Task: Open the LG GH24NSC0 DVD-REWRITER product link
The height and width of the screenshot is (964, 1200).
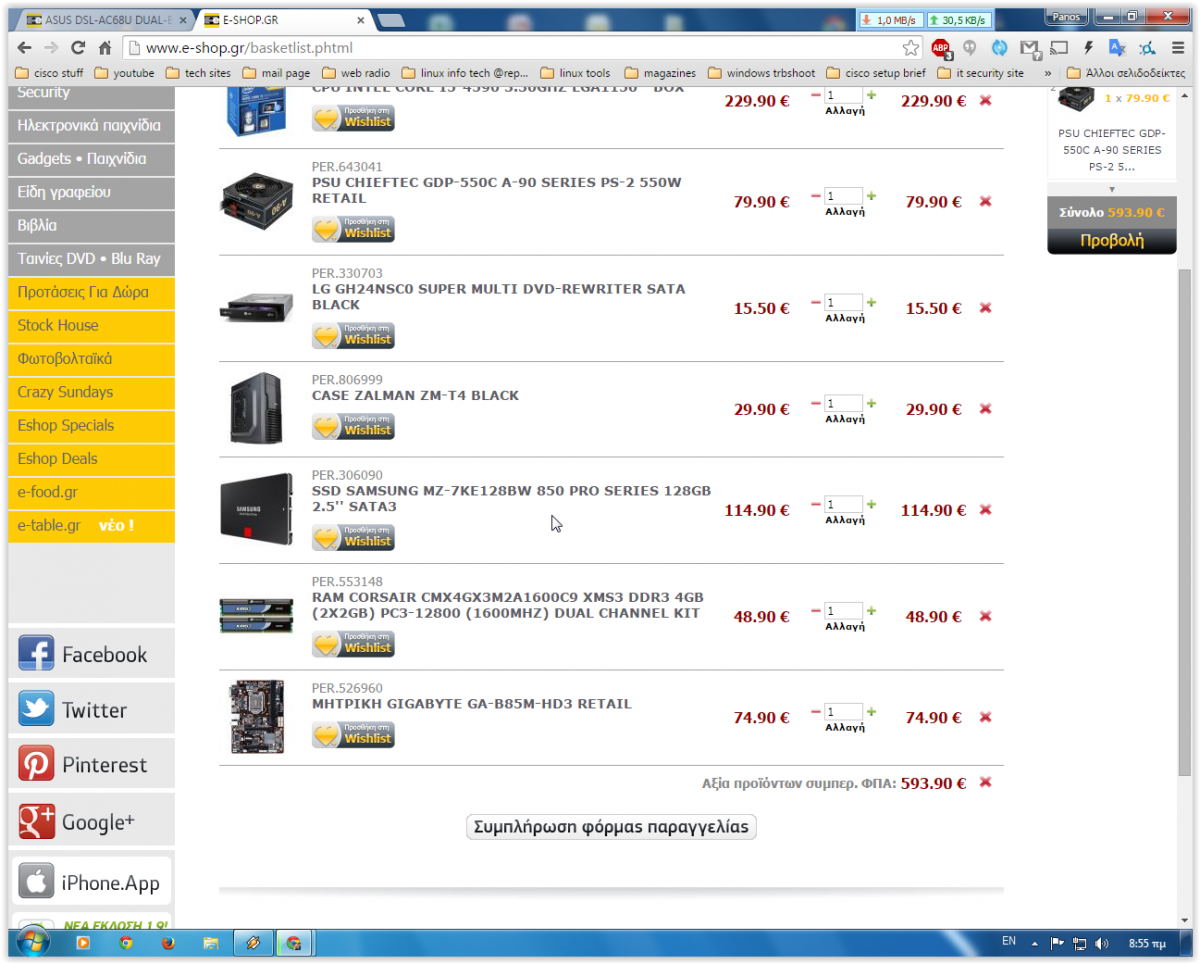Action: [x=498, y=297]
